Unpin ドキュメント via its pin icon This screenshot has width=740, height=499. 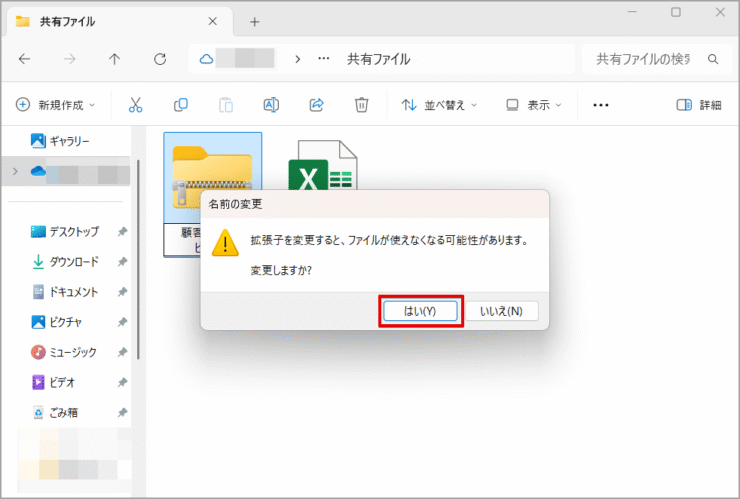(x=122, y=292)
